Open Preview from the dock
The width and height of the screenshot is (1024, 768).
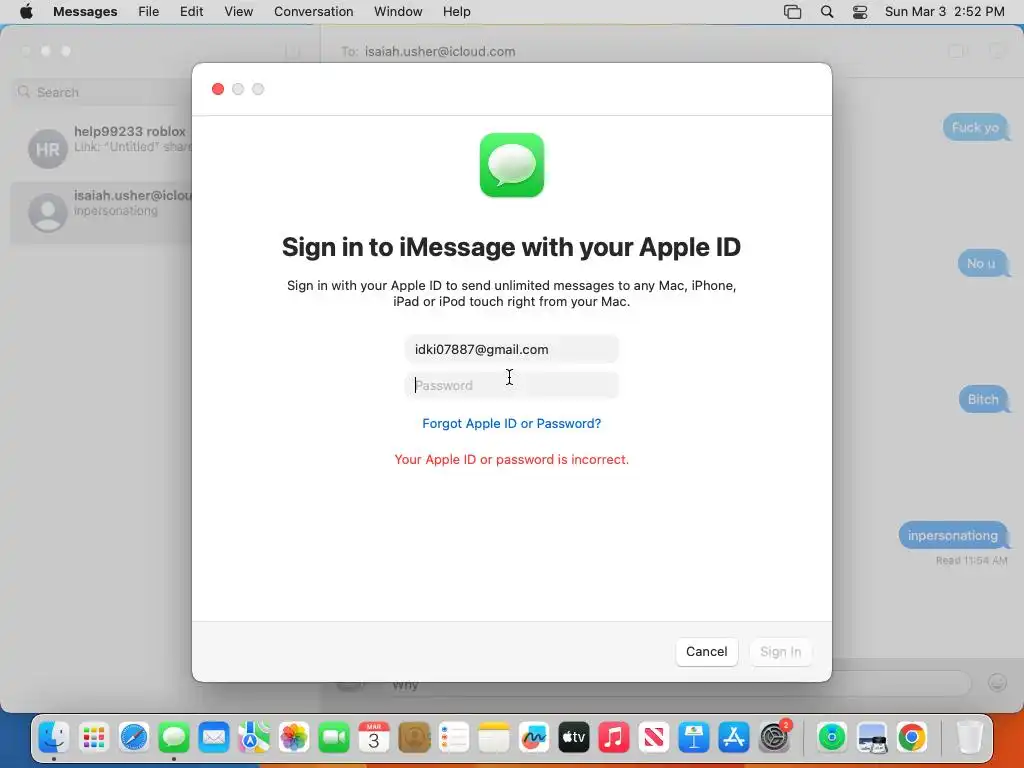(x=872, y=738)
